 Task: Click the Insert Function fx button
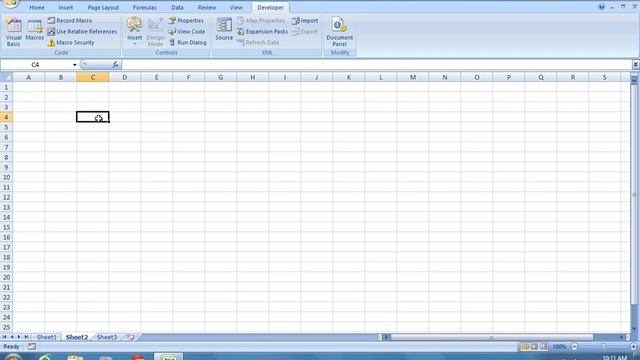[x=116, y=65]
